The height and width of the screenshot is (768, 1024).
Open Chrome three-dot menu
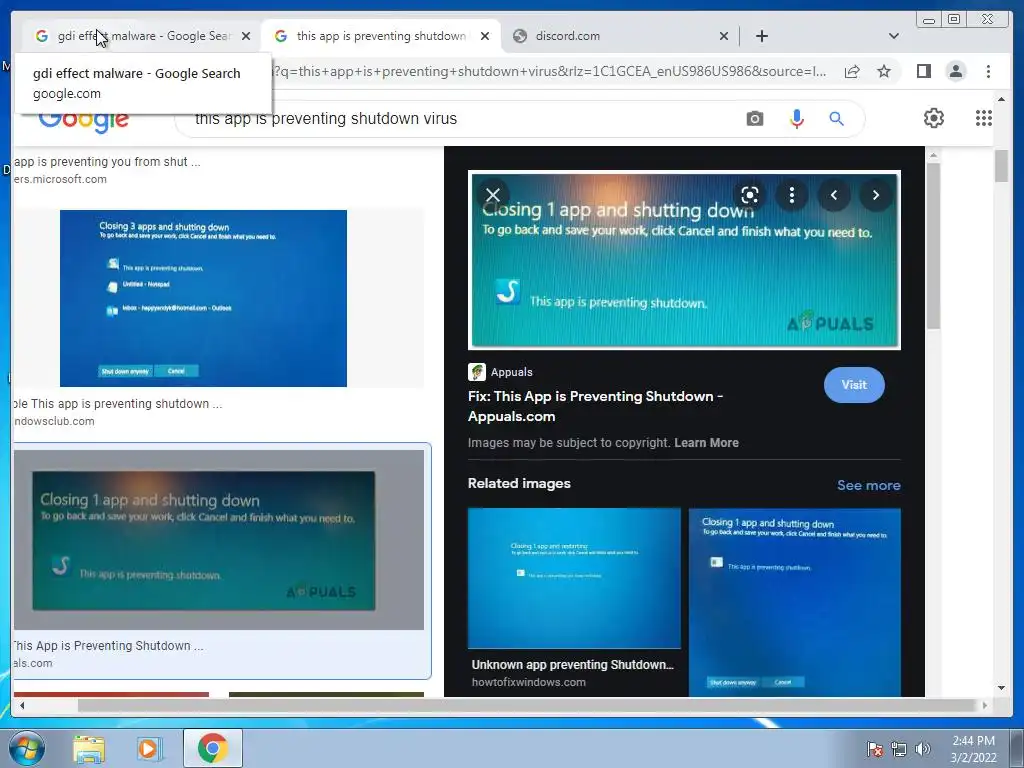(988, 71)
